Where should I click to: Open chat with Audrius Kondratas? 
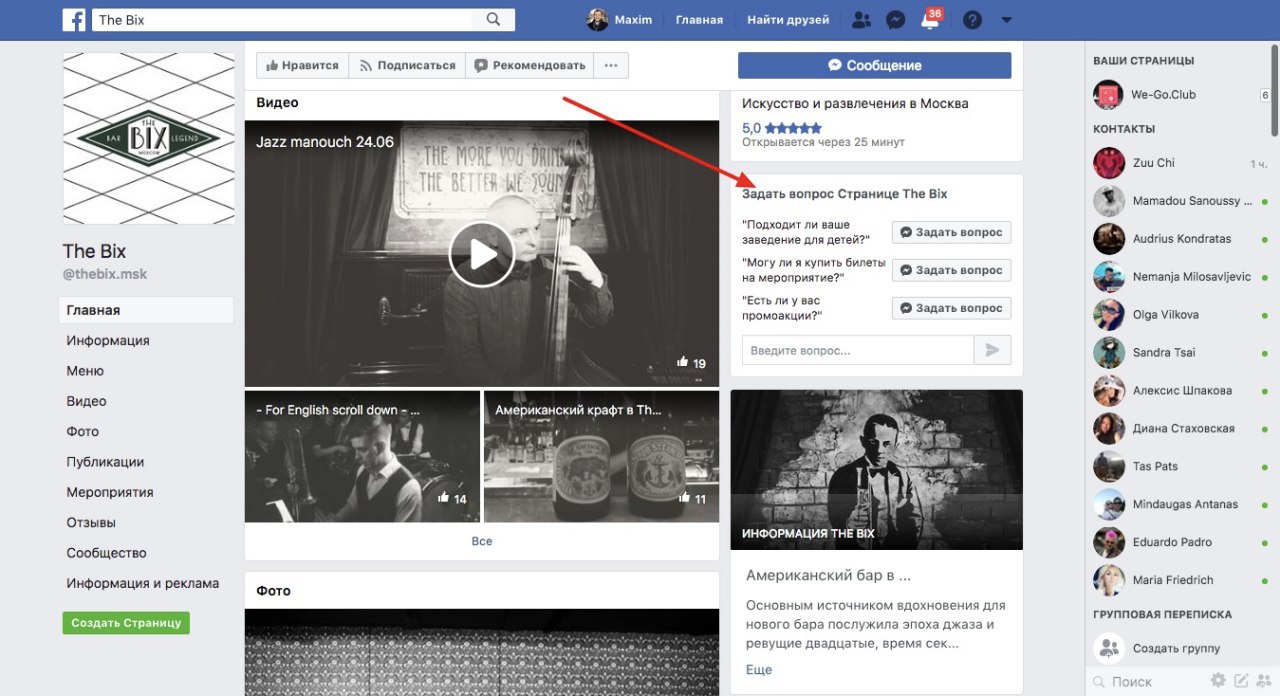point(1178,239)
